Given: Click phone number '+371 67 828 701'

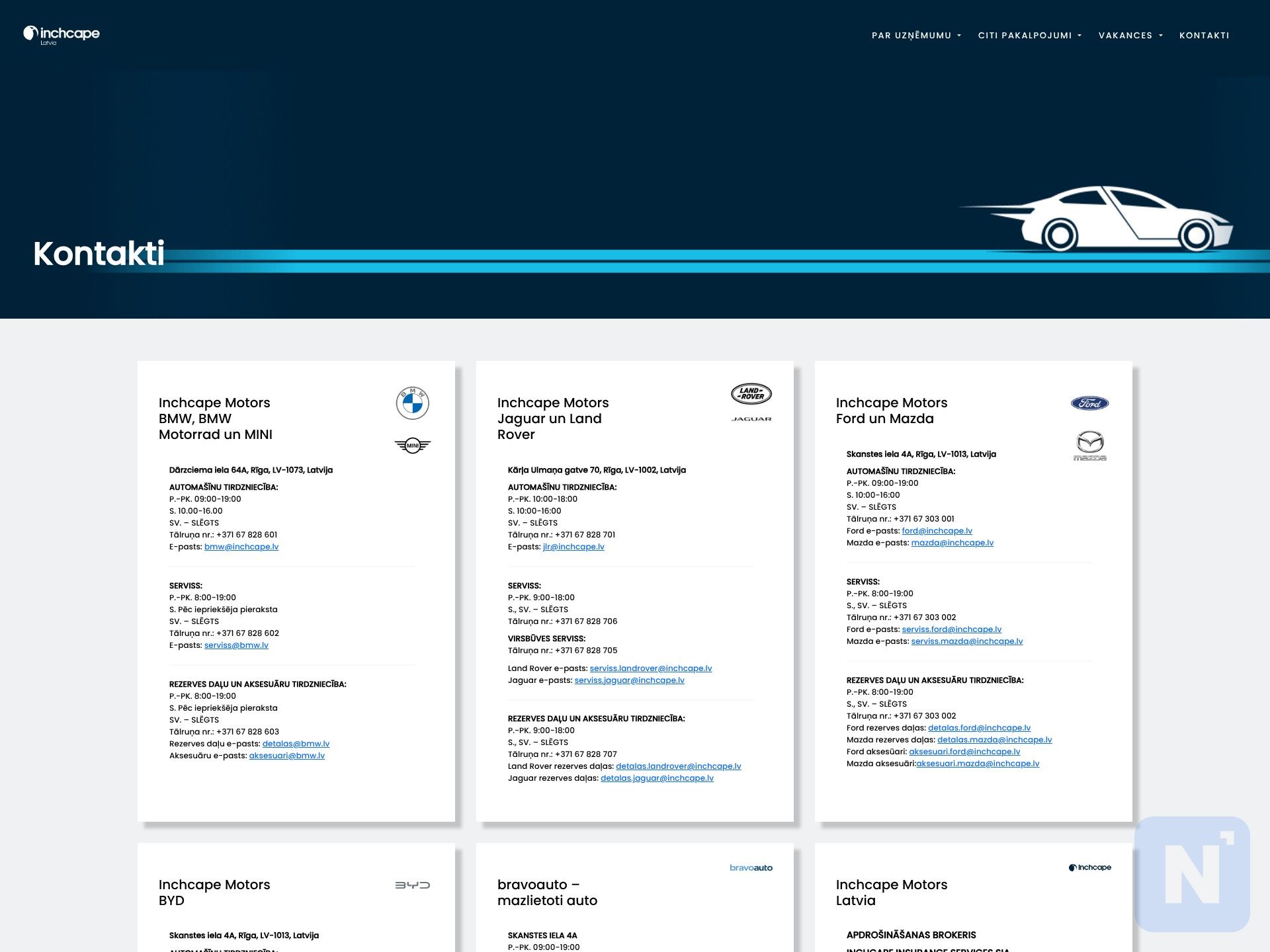Looking at the screenshot, I should coord(585,535).
